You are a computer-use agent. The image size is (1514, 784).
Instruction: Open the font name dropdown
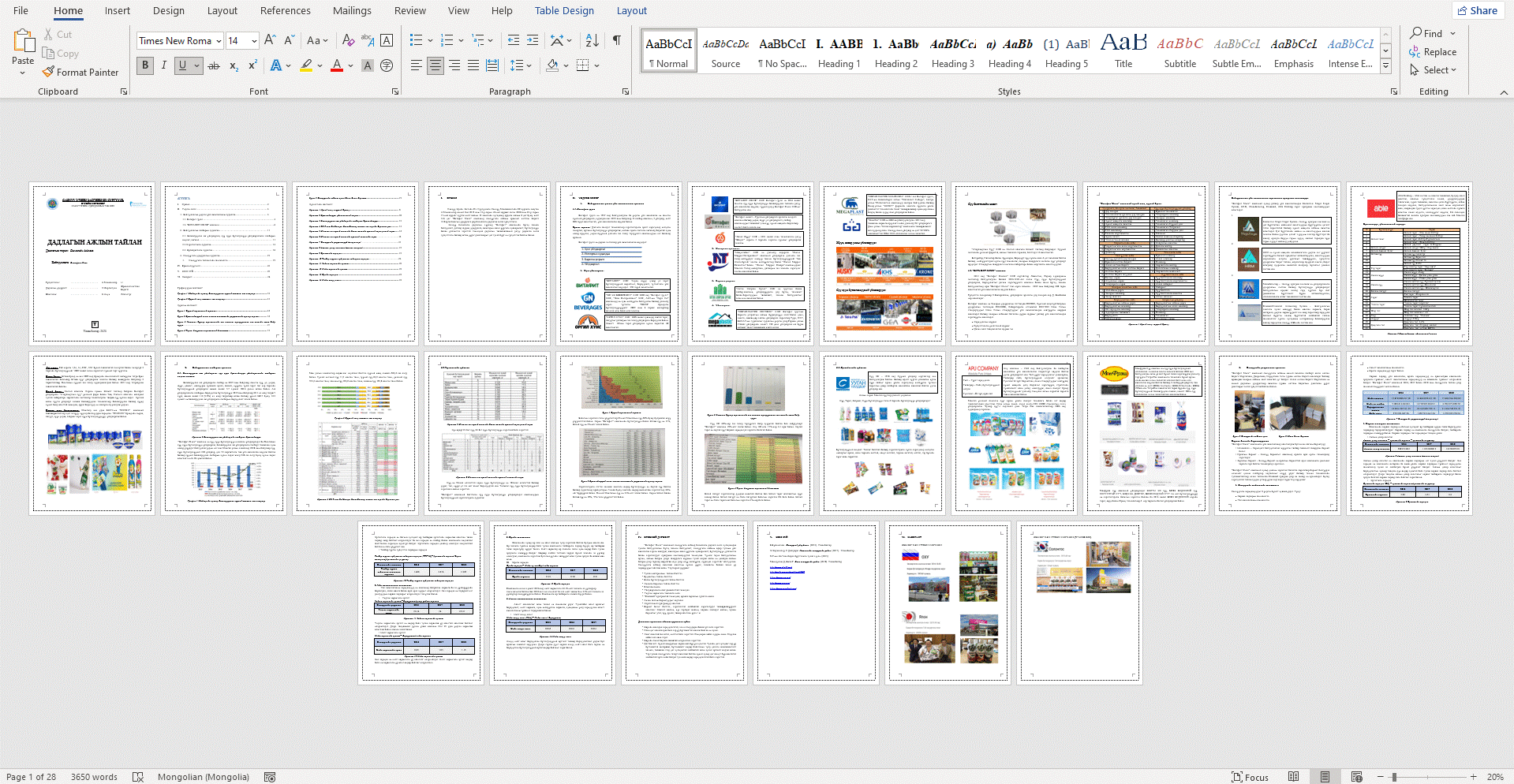218,41
